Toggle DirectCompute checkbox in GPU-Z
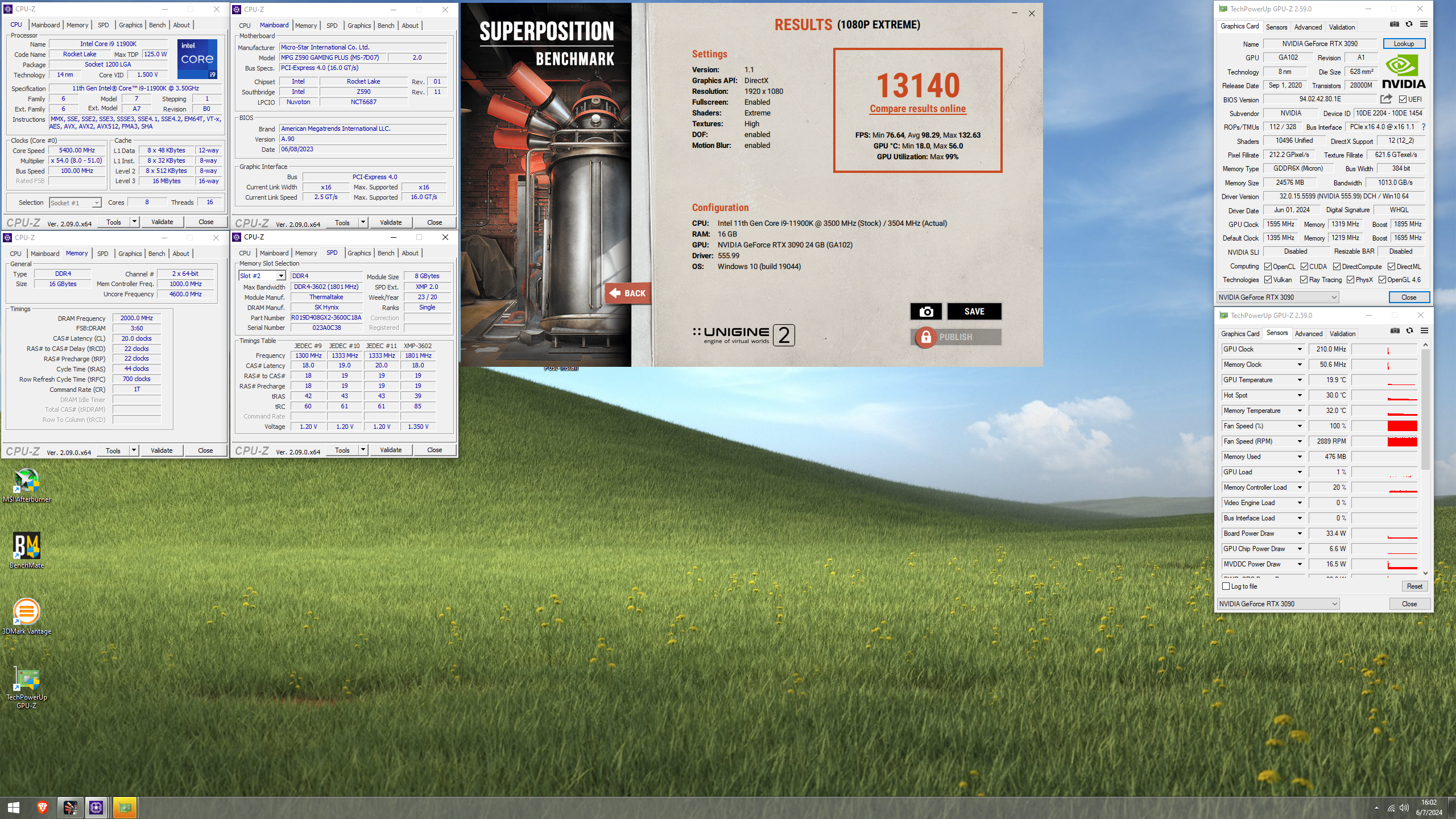 tap(1337, 267)
